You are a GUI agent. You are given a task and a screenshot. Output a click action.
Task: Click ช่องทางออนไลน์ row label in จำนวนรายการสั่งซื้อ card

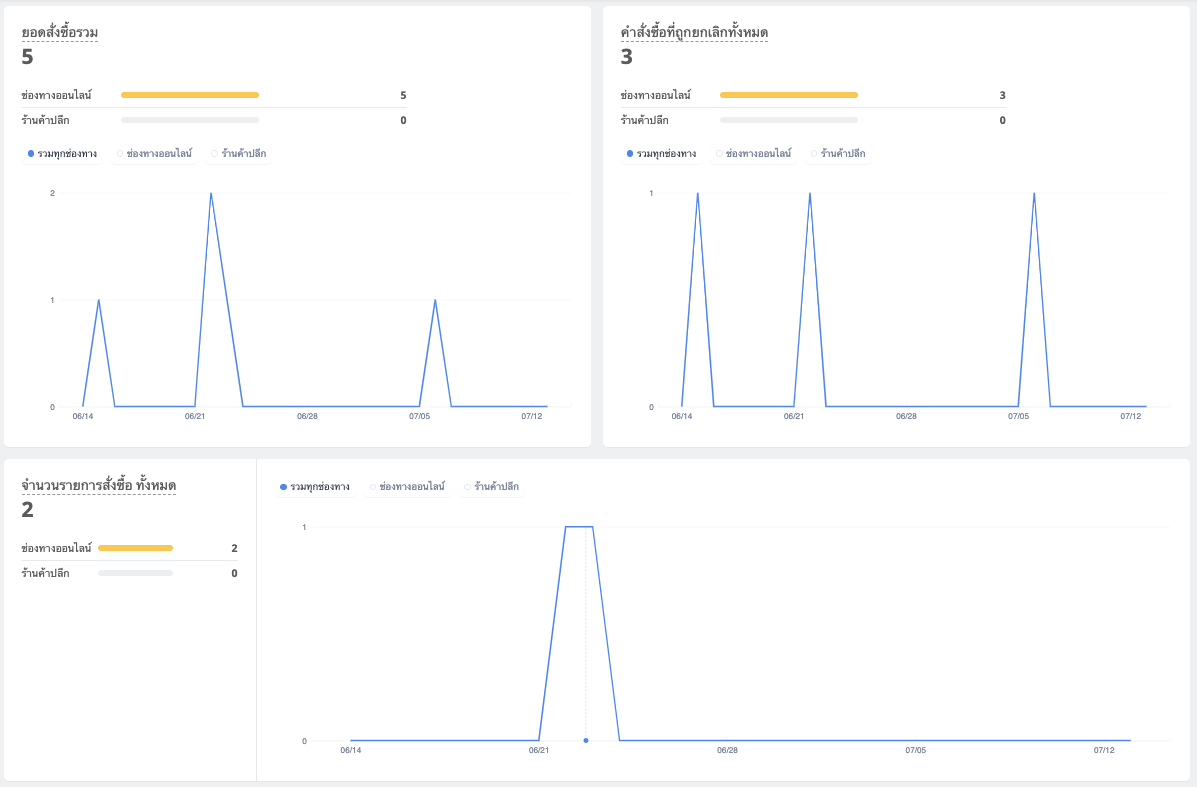(56, 548)
